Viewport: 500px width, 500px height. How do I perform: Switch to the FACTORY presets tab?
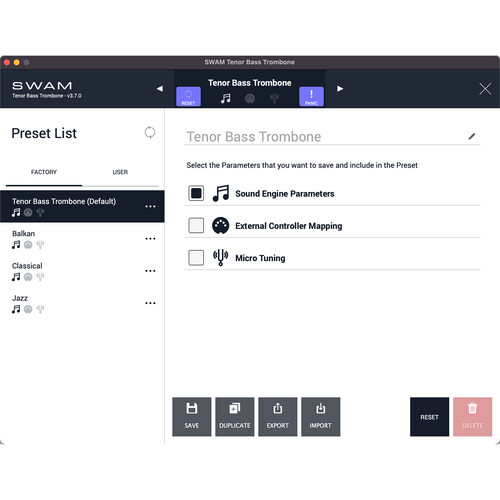pos(44,172)
